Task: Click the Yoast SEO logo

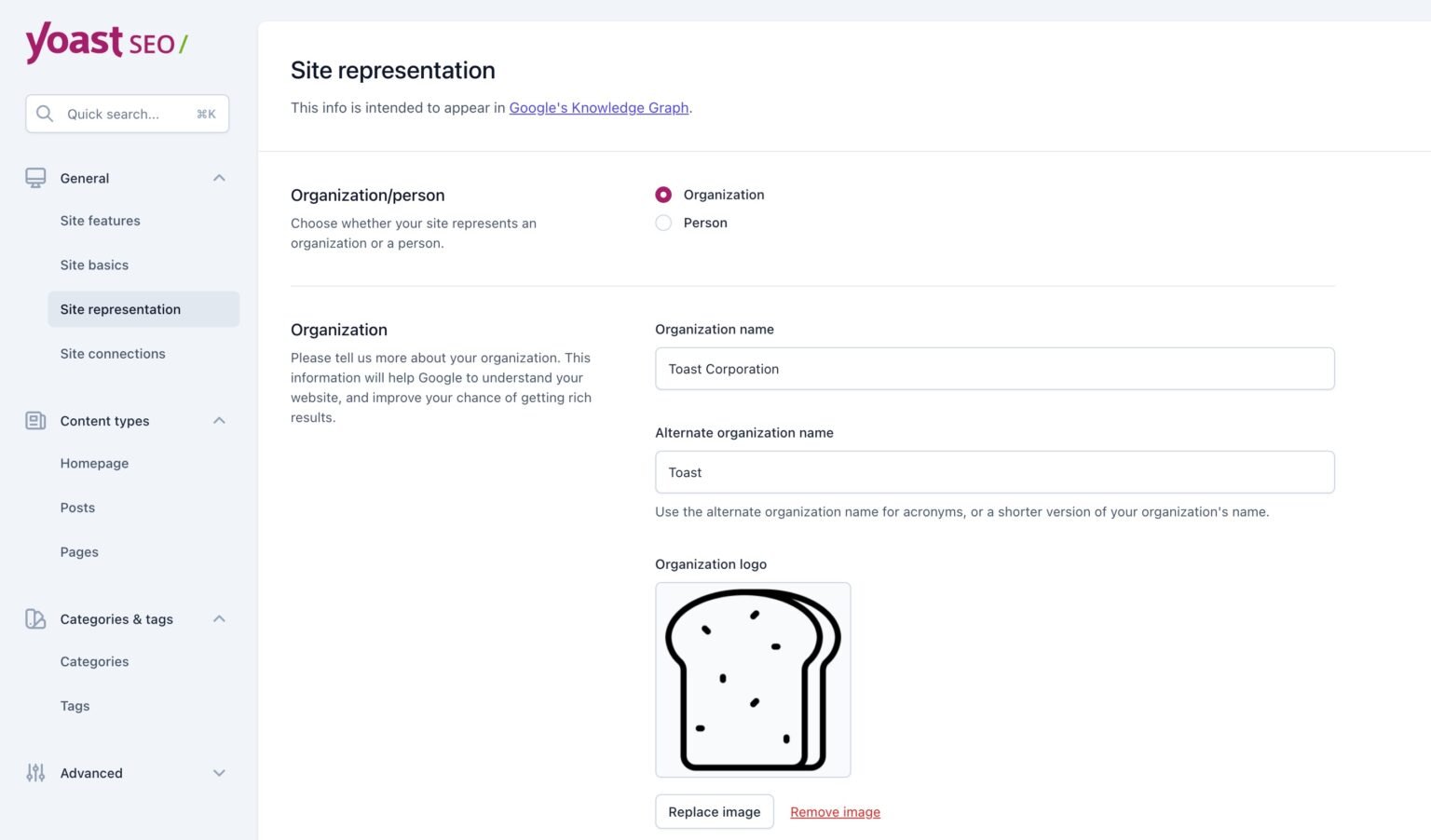Action: pos(105,43)
